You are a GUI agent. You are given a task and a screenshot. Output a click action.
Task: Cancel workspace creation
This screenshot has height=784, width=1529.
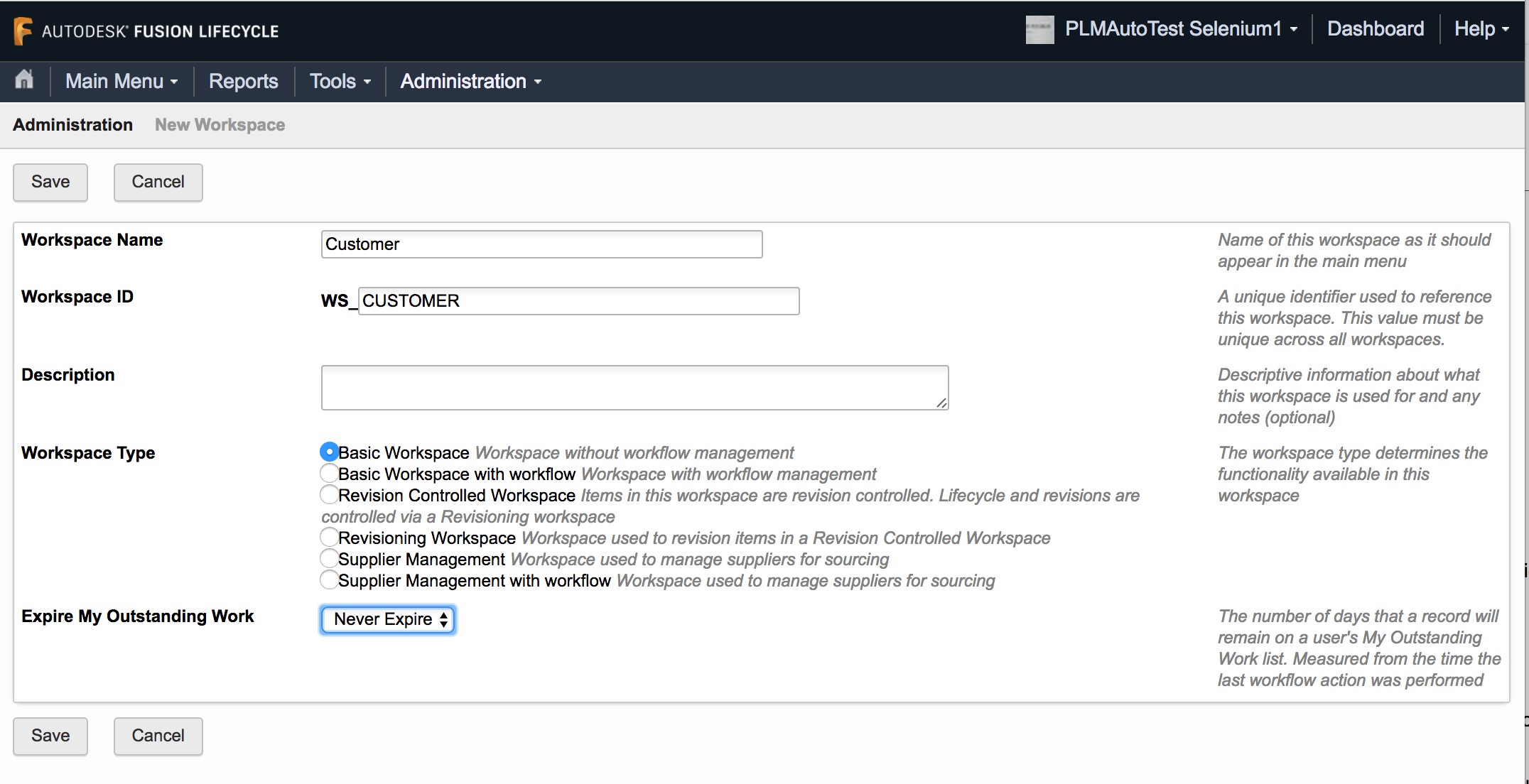point(158,182)
